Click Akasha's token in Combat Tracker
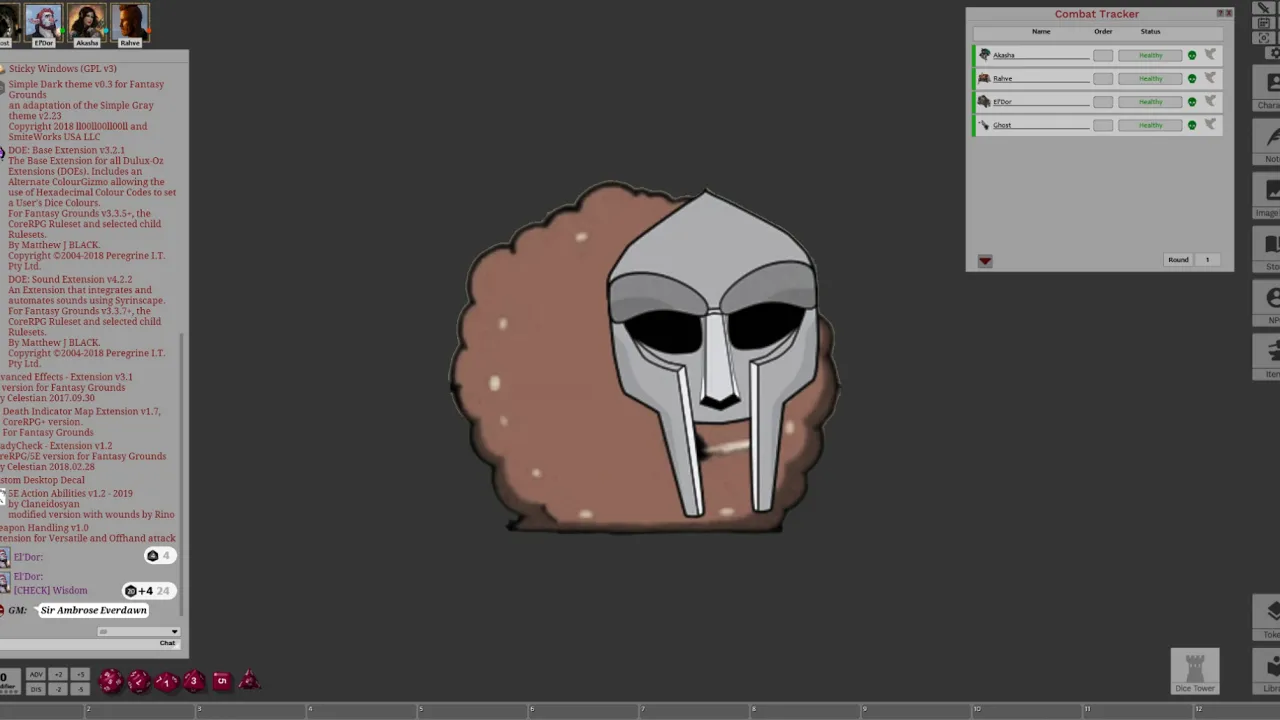Image resolution: width=1280 pixels, height=720 pixels. point(984,55)
